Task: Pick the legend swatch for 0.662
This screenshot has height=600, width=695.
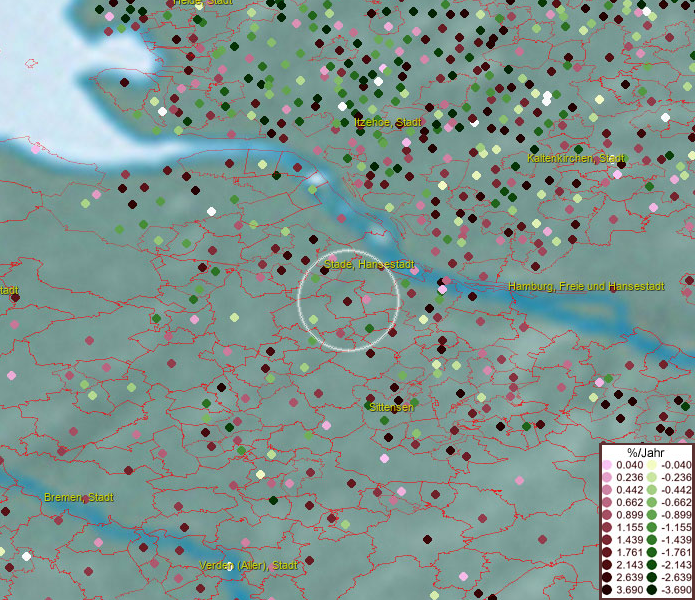Action: [x=607, y=503]
